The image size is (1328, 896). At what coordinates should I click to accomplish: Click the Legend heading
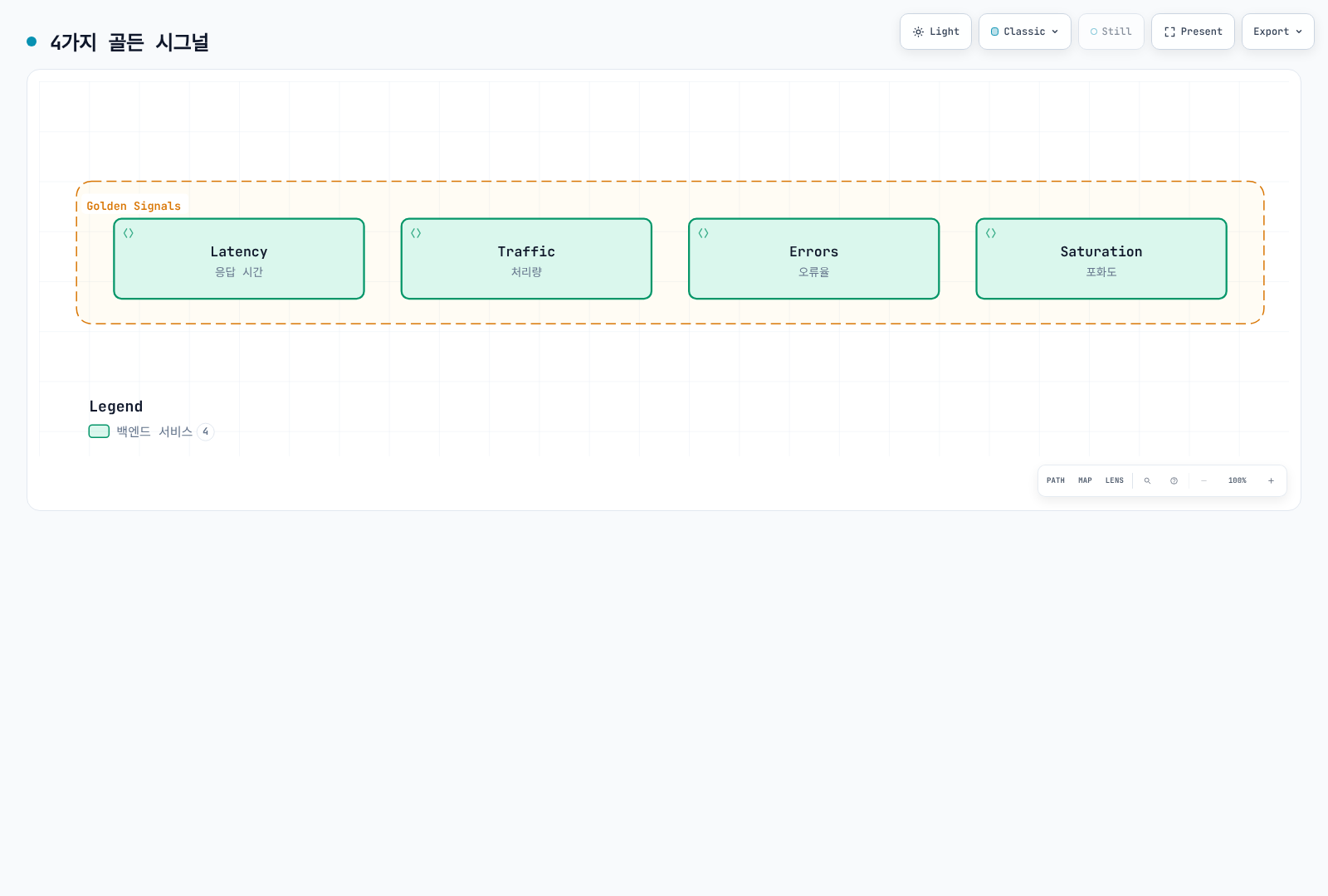116,407
